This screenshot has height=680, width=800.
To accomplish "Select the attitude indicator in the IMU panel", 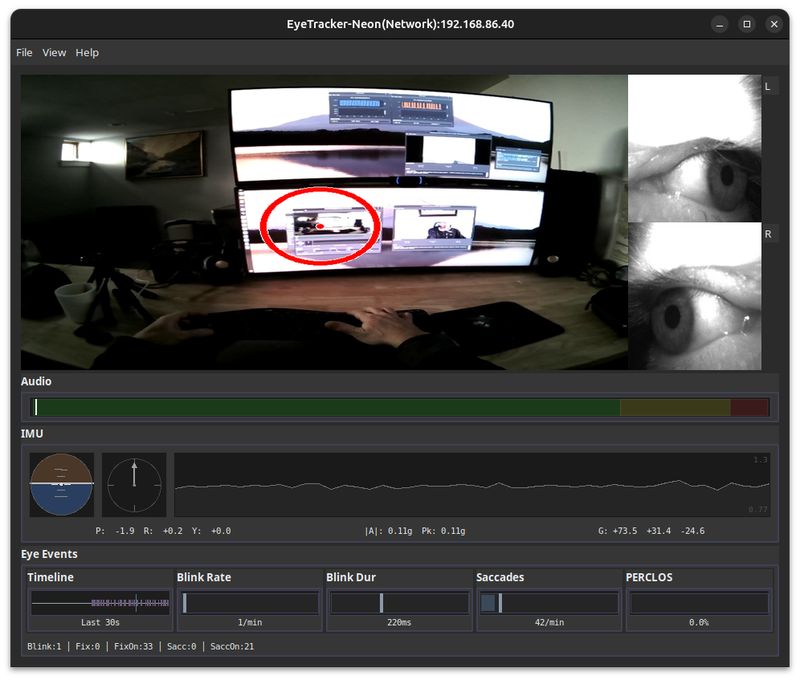I will tap(60, 484).
